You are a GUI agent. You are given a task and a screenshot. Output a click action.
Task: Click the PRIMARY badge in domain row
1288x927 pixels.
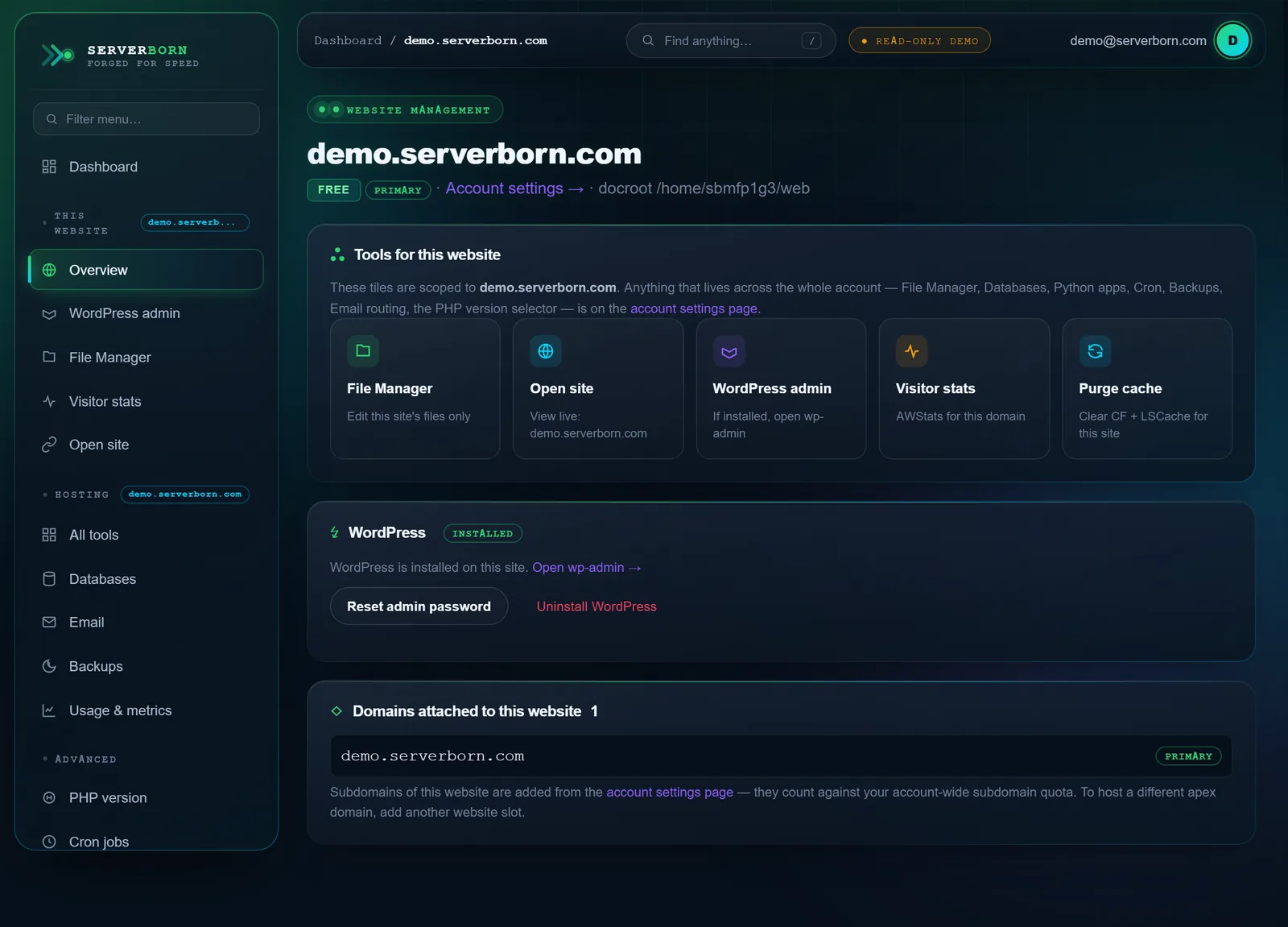coord(1188,756)
